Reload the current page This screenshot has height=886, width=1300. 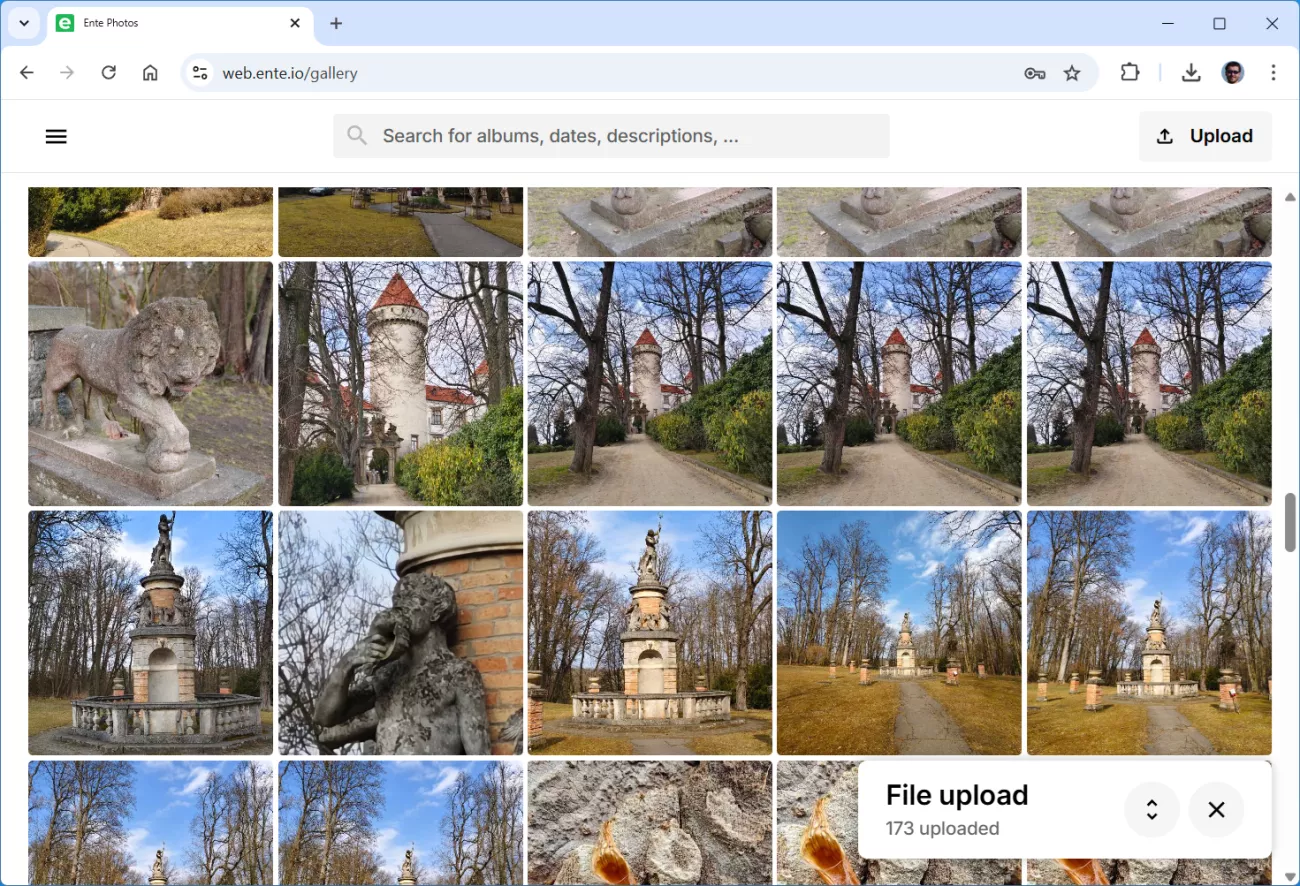click(109, 73)
